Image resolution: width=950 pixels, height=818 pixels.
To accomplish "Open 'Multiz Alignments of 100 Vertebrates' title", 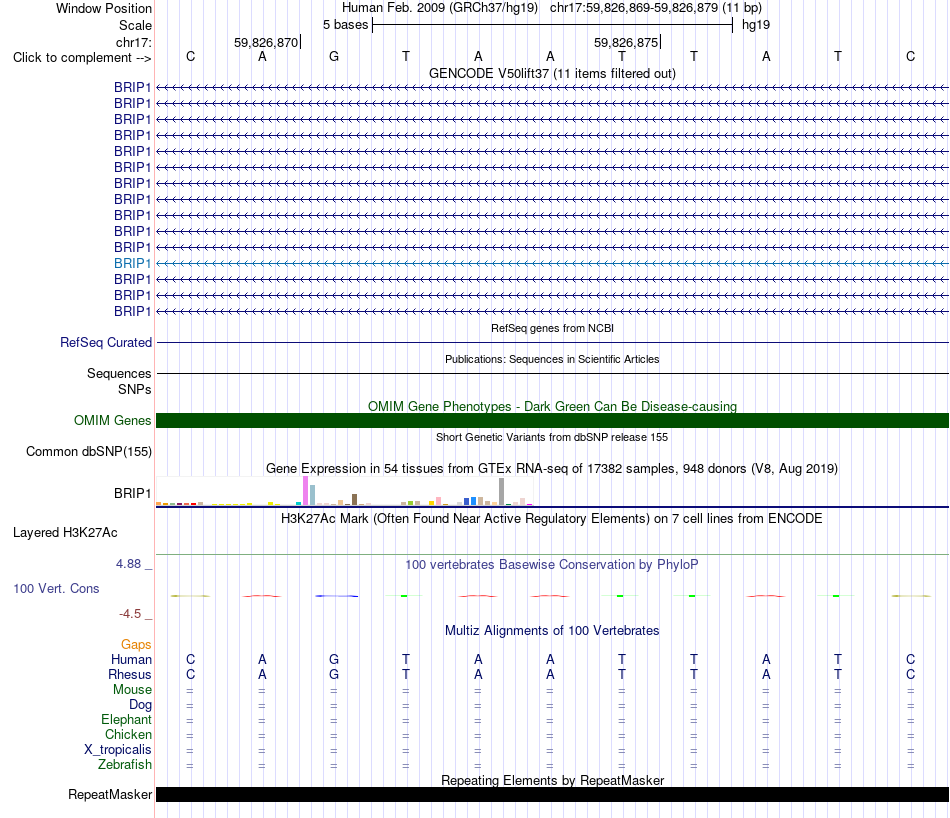I will click(552, 631).
